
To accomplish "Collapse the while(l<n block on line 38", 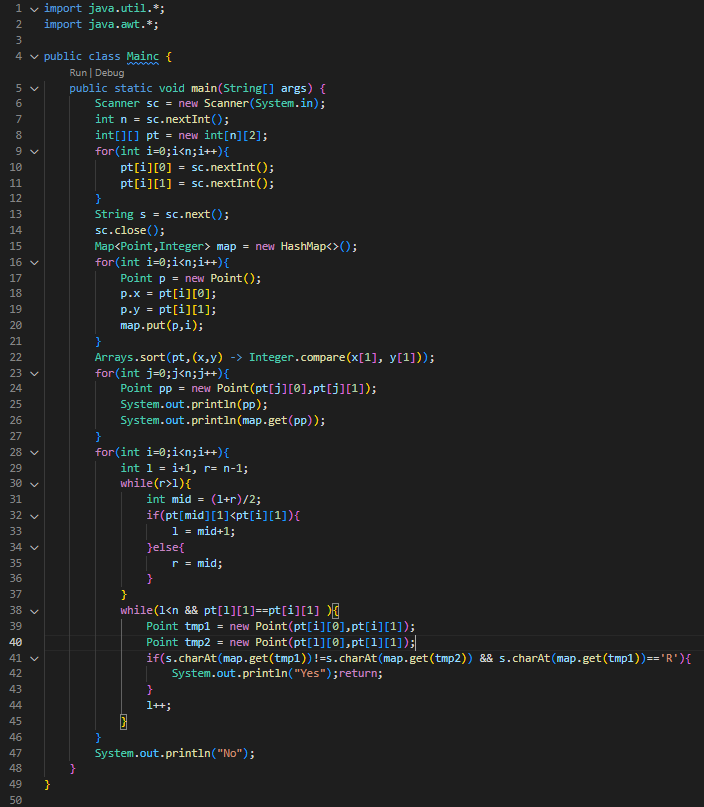I will (34, 611).
